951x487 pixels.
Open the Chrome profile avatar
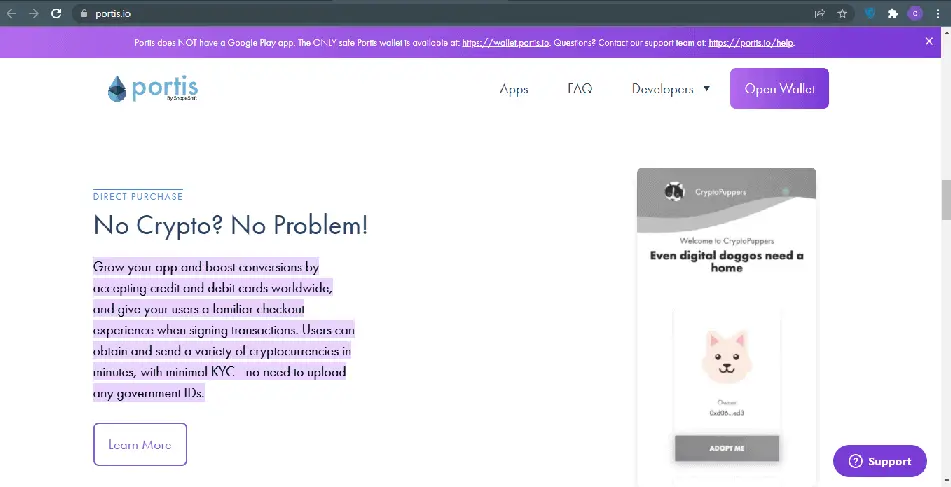click(915, 13)
